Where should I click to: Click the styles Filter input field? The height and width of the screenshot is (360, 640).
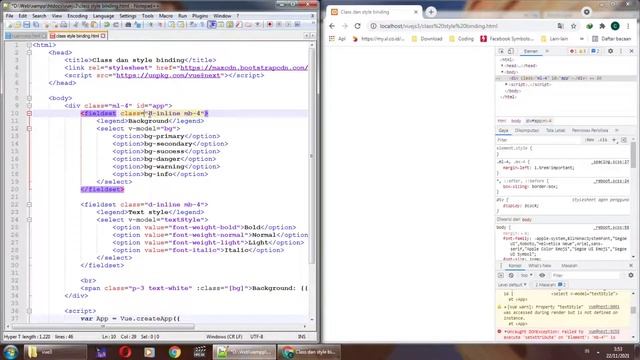[x=539, y=140]
